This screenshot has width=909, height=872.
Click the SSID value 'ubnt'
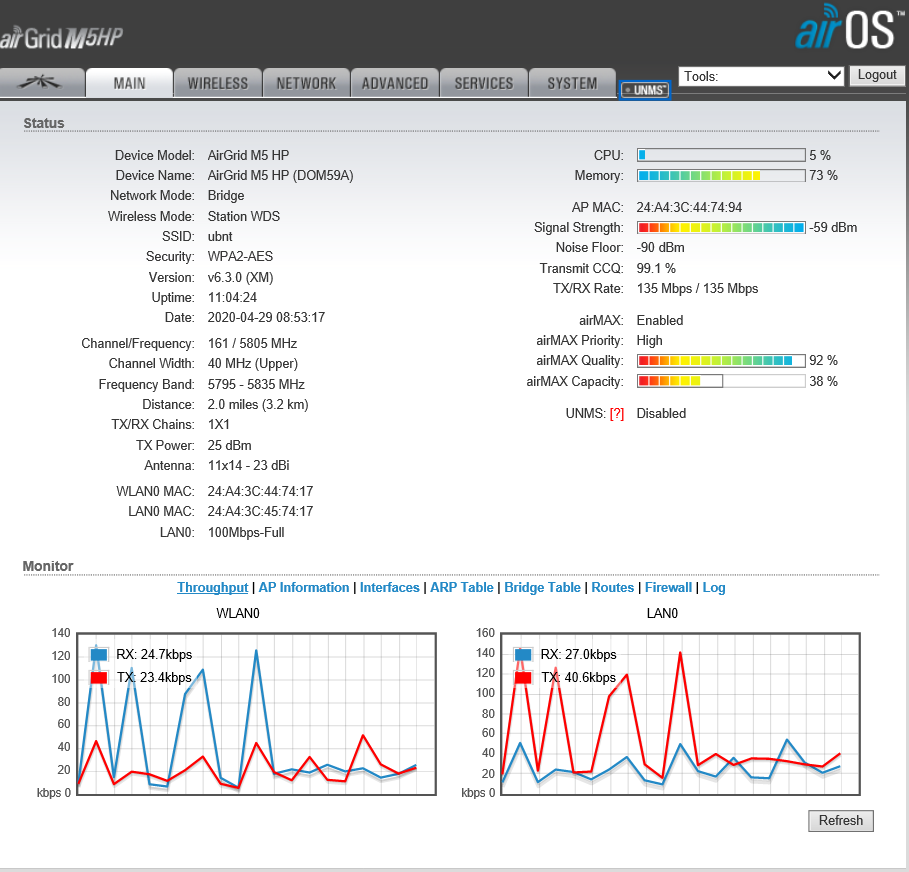pyautogui.click(x=220, y=236)
